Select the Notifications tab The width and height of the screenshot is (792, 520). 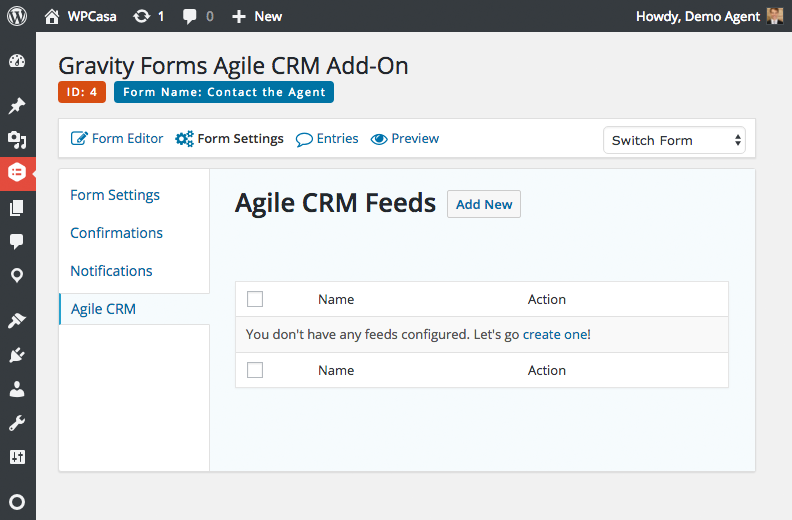tap(111, 271)
